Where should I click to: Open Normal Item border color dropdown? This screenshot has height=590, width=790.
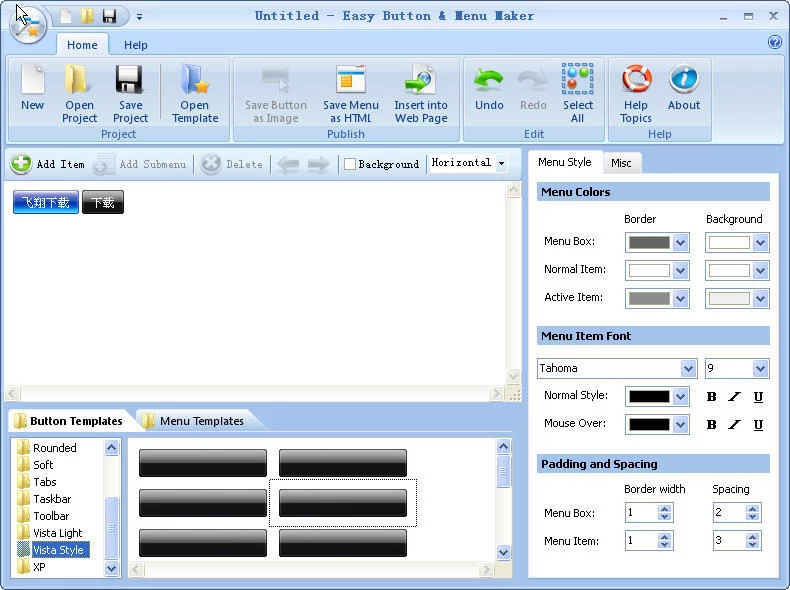pyautogui.click(x=681, y=271)
